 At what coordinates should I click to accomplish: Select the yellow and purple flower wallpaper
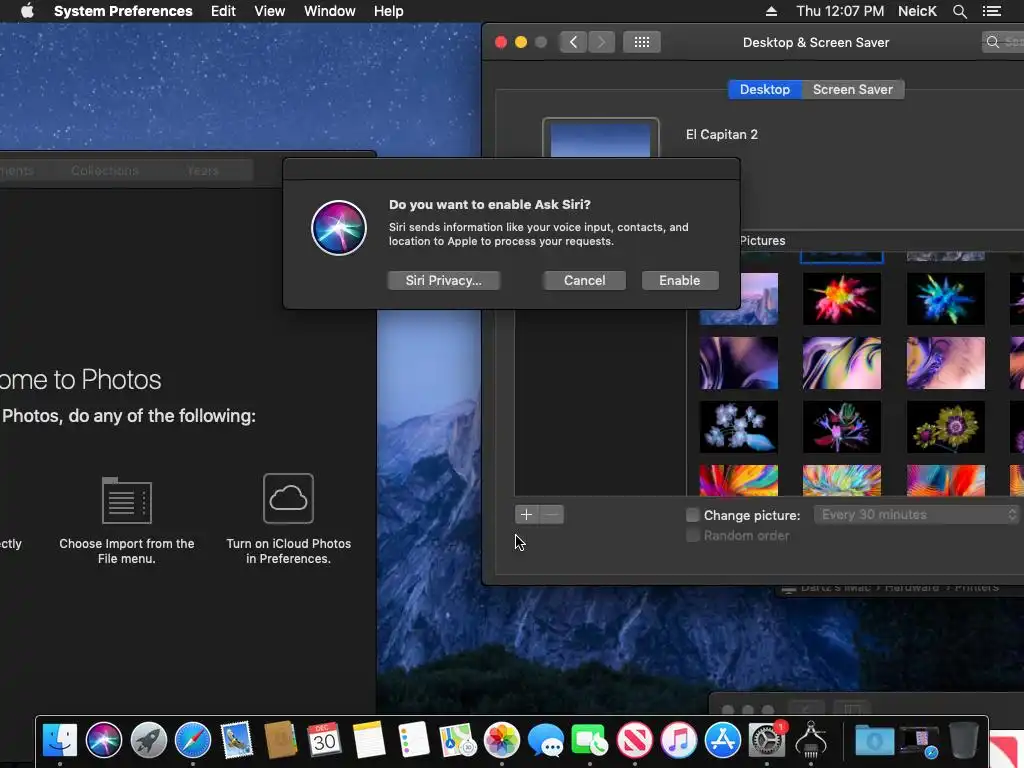(946, 427)
